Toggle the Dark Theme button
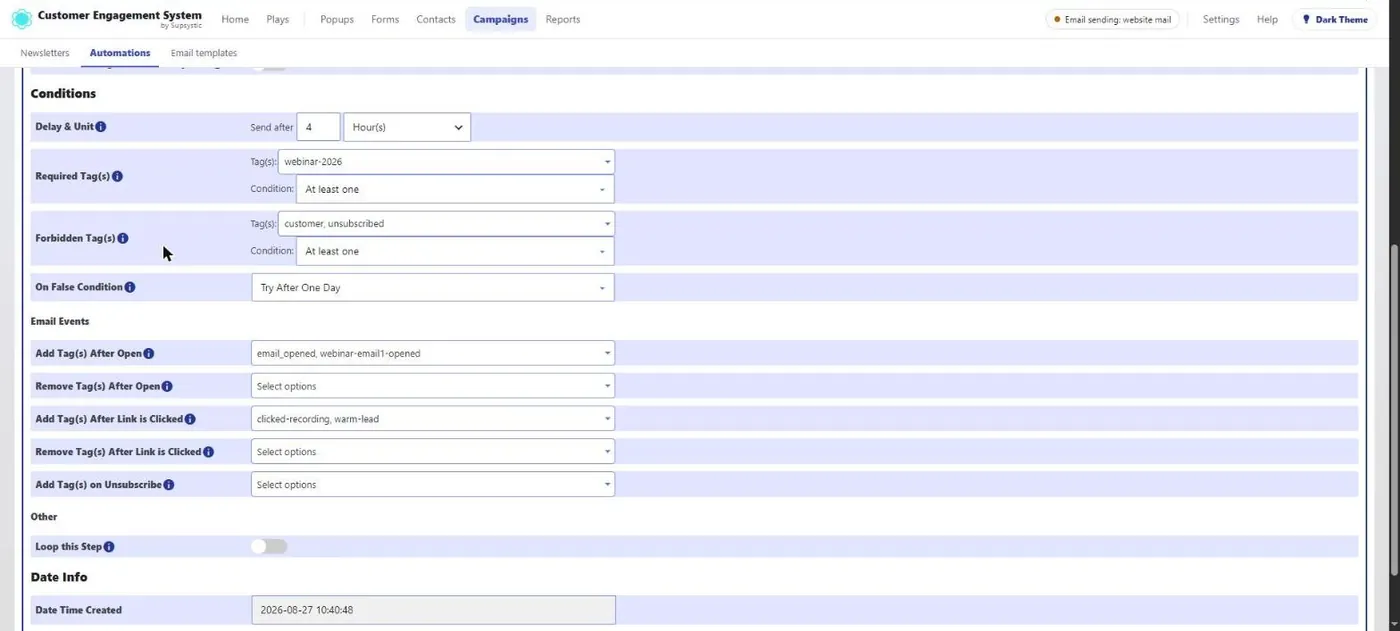 point(1334,19)
